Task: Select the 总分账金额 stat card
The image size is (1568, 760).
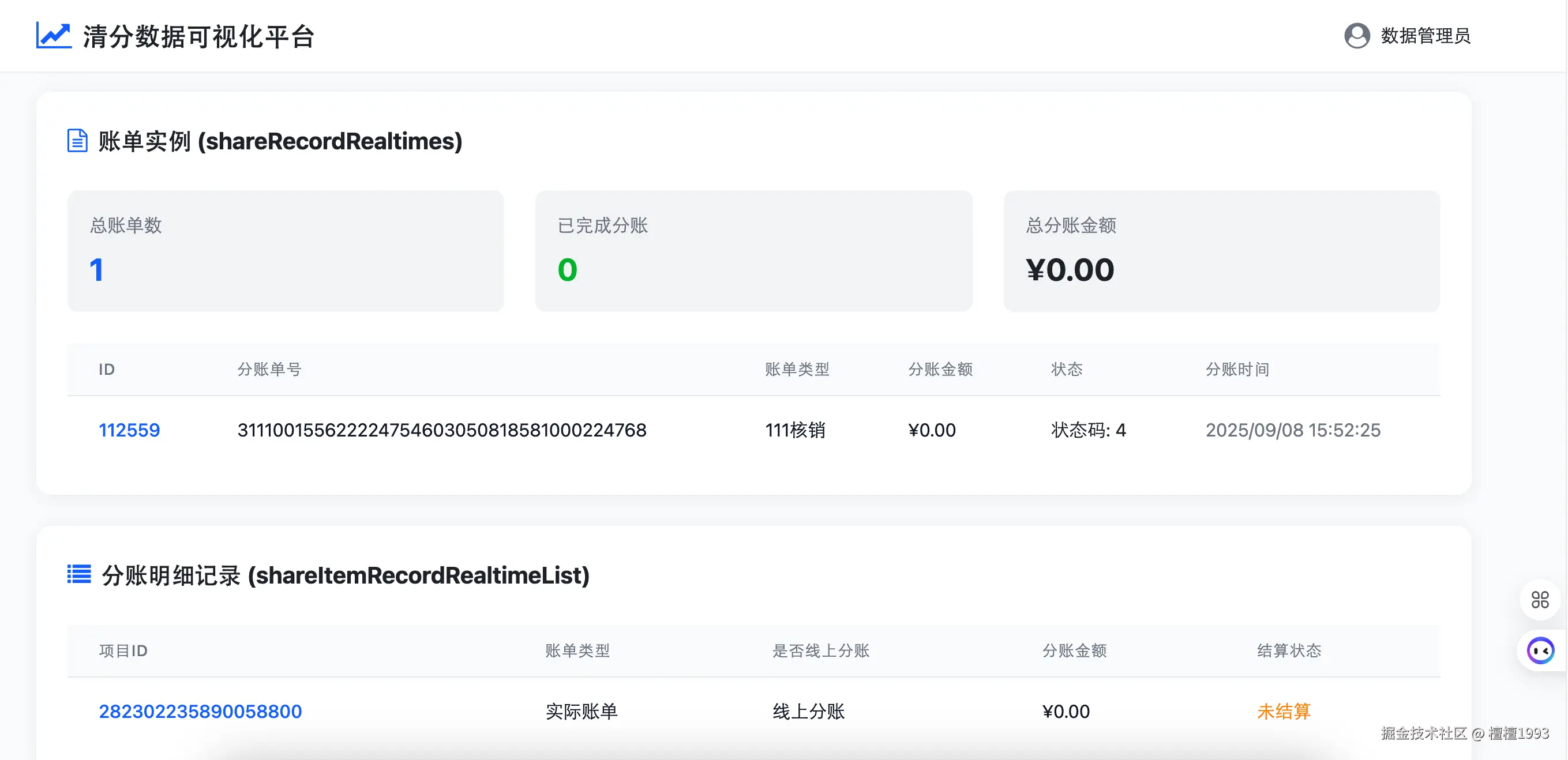Action: pos(1221,251)
